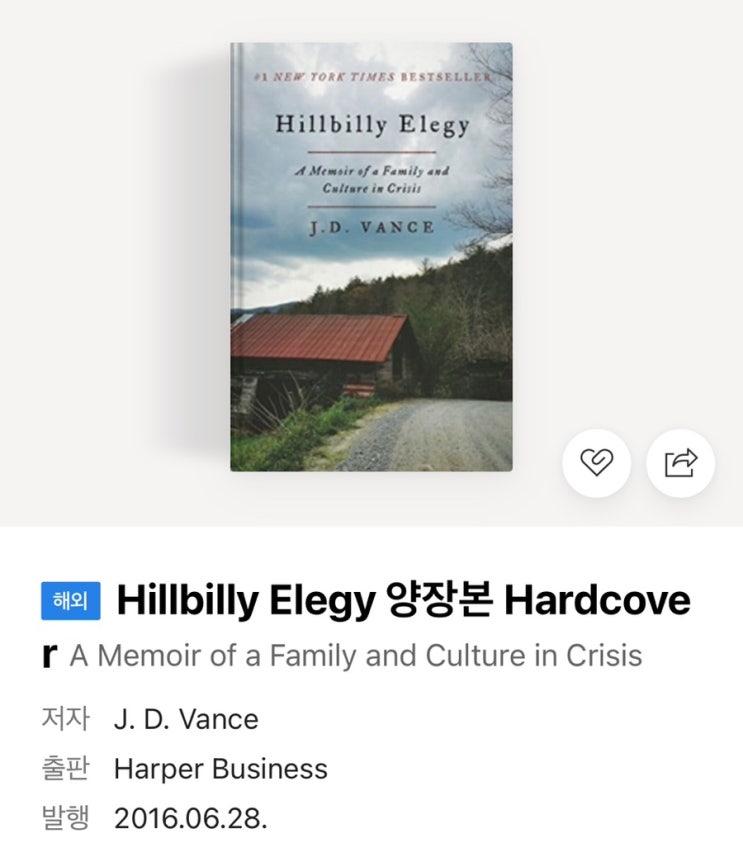Image resolution: width=743 pixels, height=862 pixels.
Task: Click J.D. VANCE name on the cover
Action: tap(372, 227)
